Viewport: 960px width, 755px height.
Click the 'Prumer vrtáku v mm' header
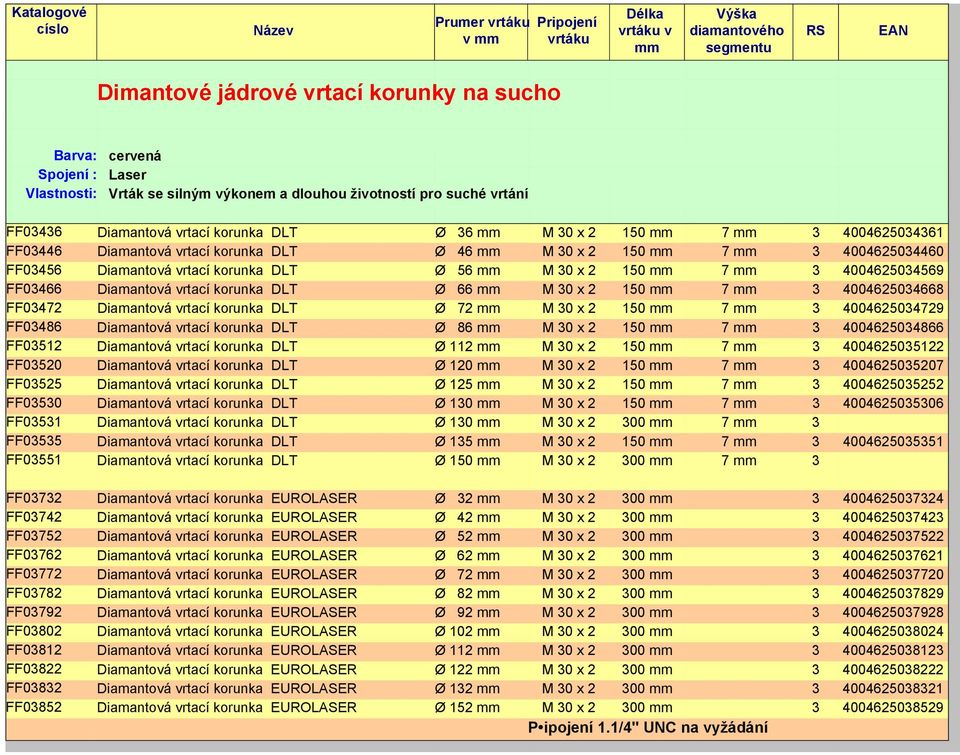point(481,31)
